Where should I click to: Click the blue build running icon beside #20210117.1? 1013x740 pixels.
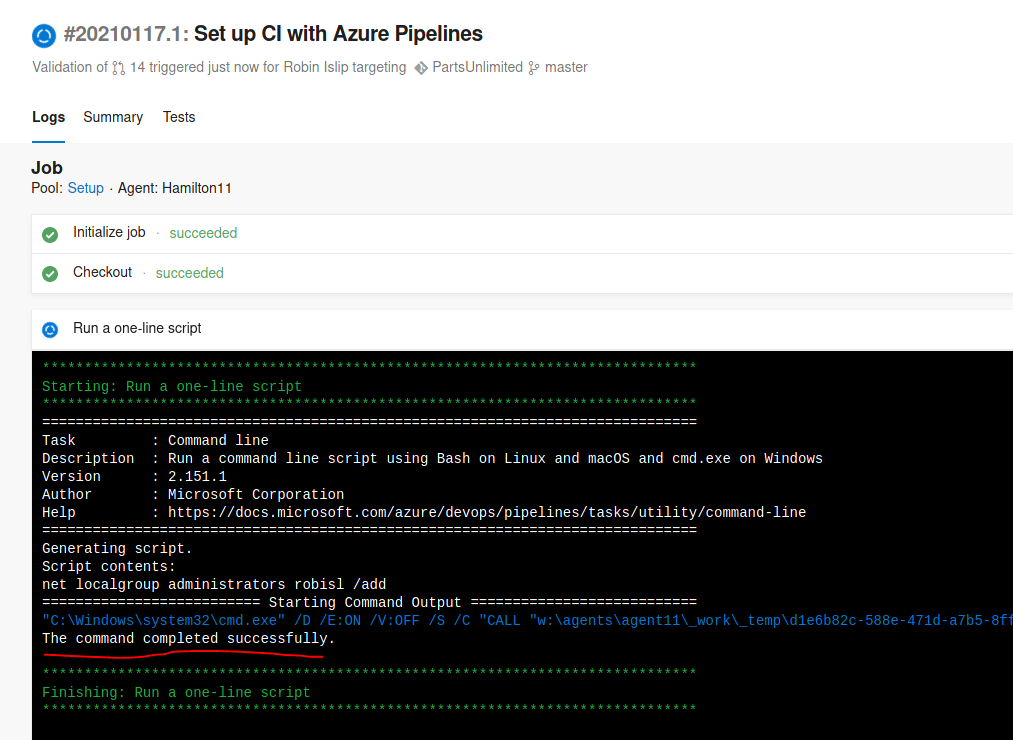click(44, 36)
